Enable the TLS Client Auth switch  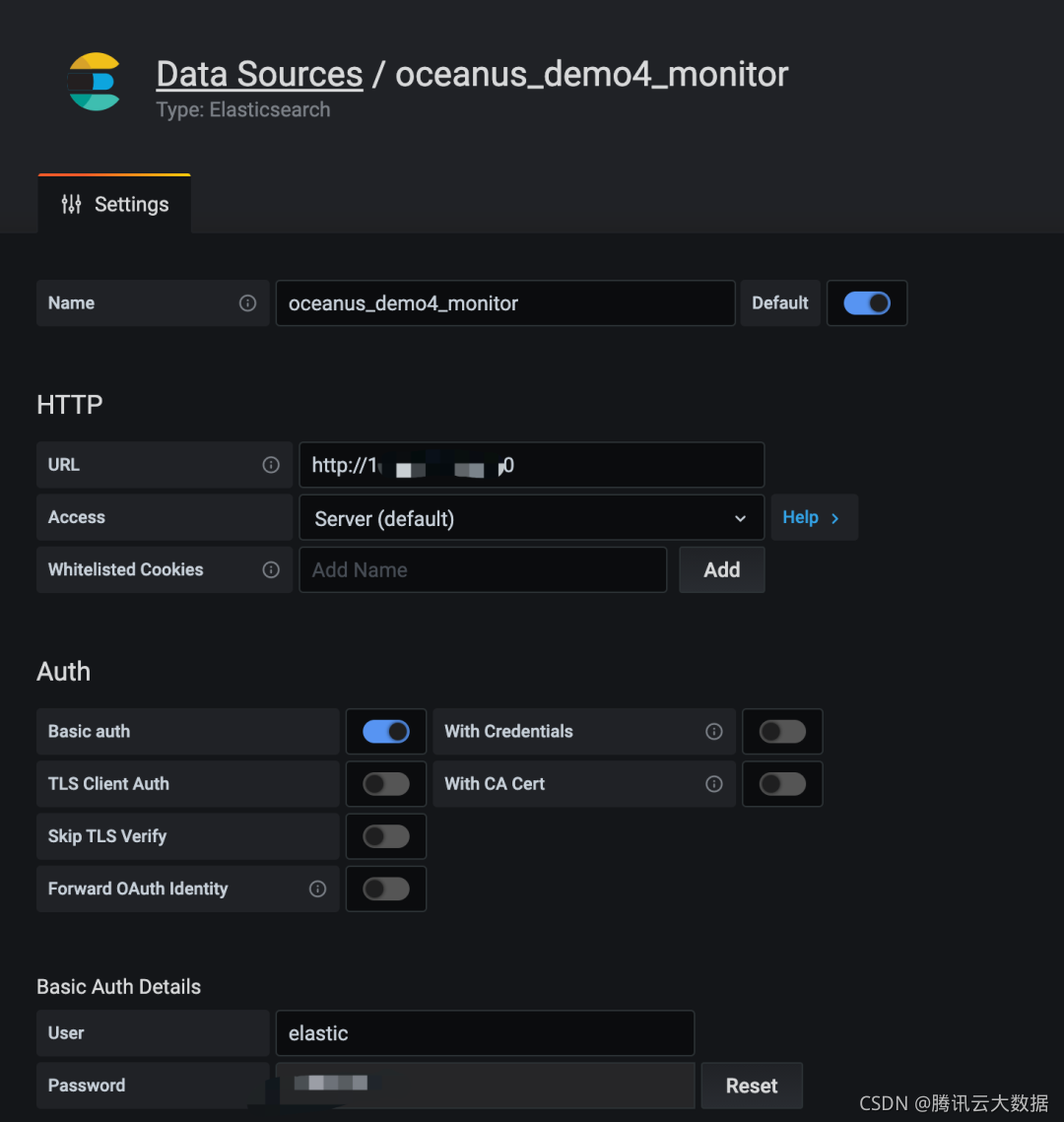coord(385,784)
